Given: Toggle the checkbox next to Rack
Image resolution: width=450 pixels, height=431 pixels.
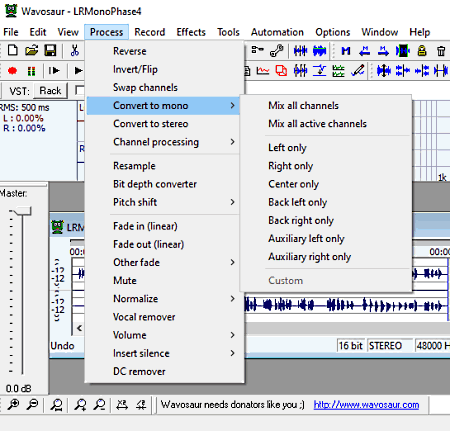Looking at the screenshot, I should (x=80, y=90).
